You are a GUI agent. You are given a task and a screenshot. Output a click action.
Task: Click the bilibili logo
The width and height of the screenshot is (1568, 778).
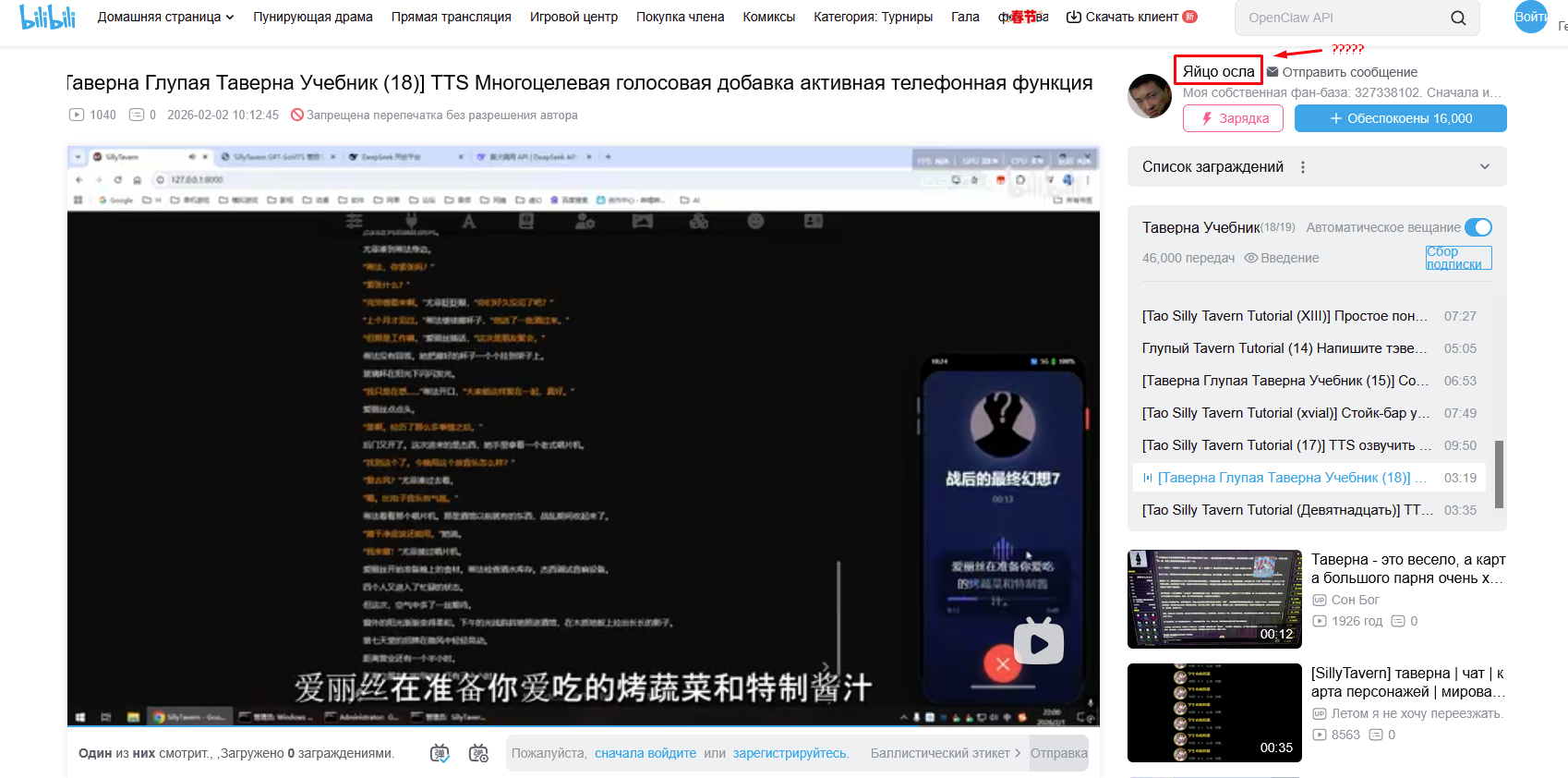(x=47, y=17)
